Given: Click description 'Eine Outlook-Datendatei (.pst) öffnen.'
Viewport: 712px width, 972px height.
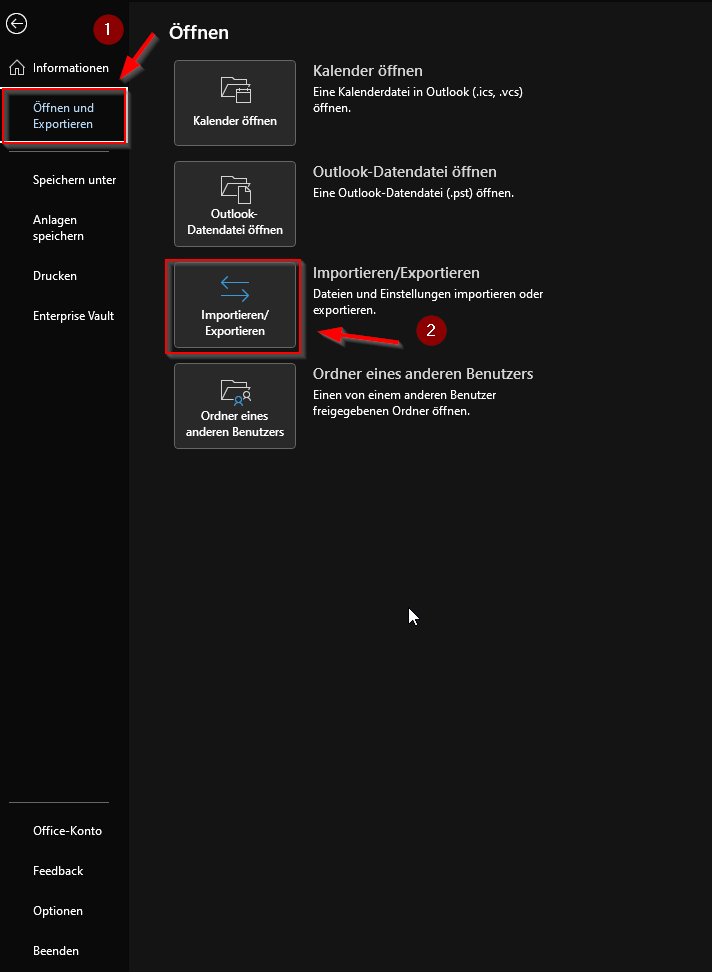Looking at the screenshot, I should (x=413, y=193).
